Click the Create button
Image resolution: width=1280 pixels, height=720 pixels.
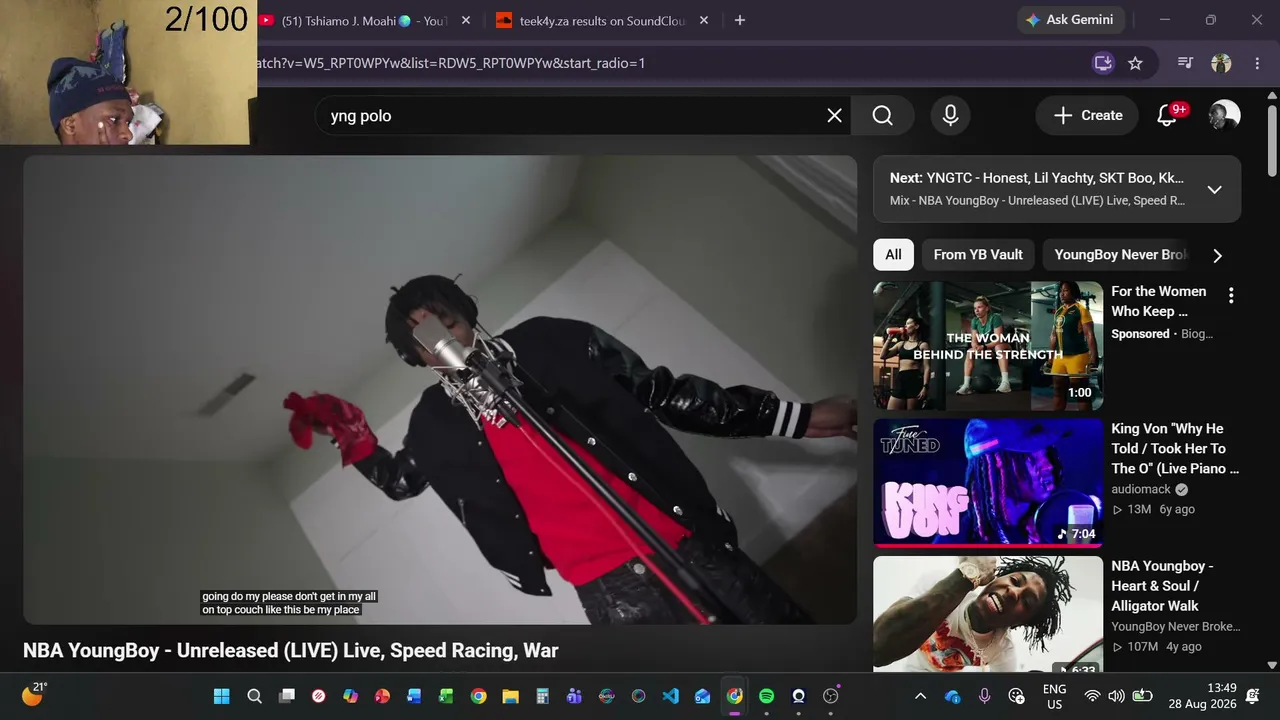1087,116
